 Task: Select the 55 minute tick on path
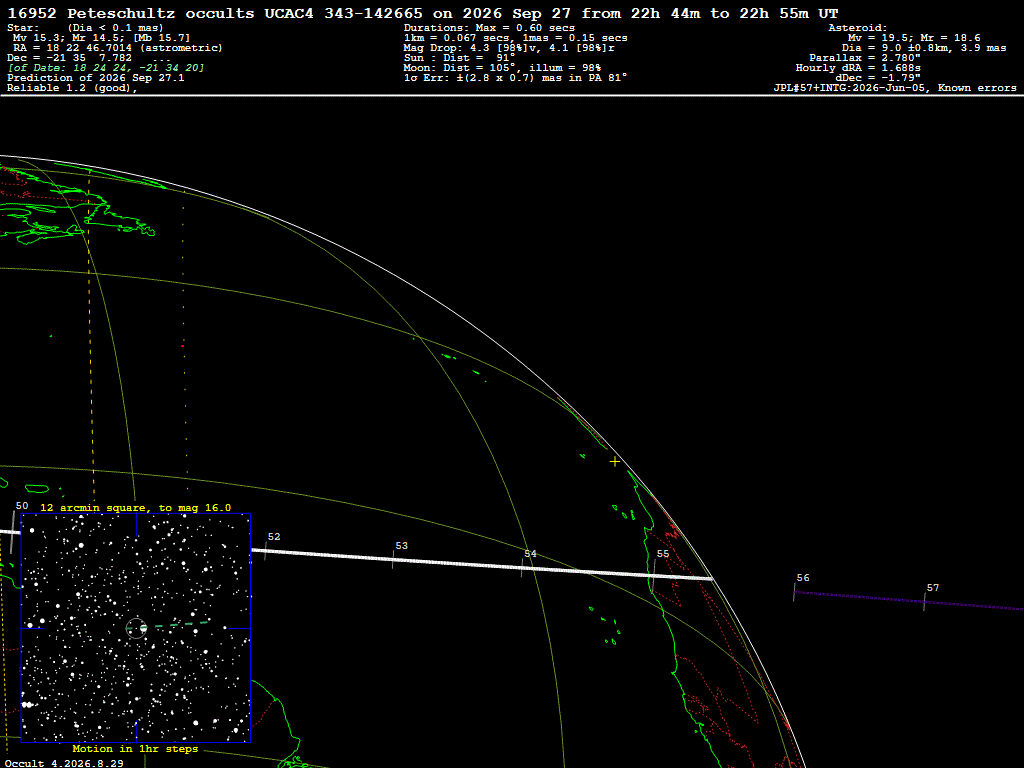(x=654, y=575)
